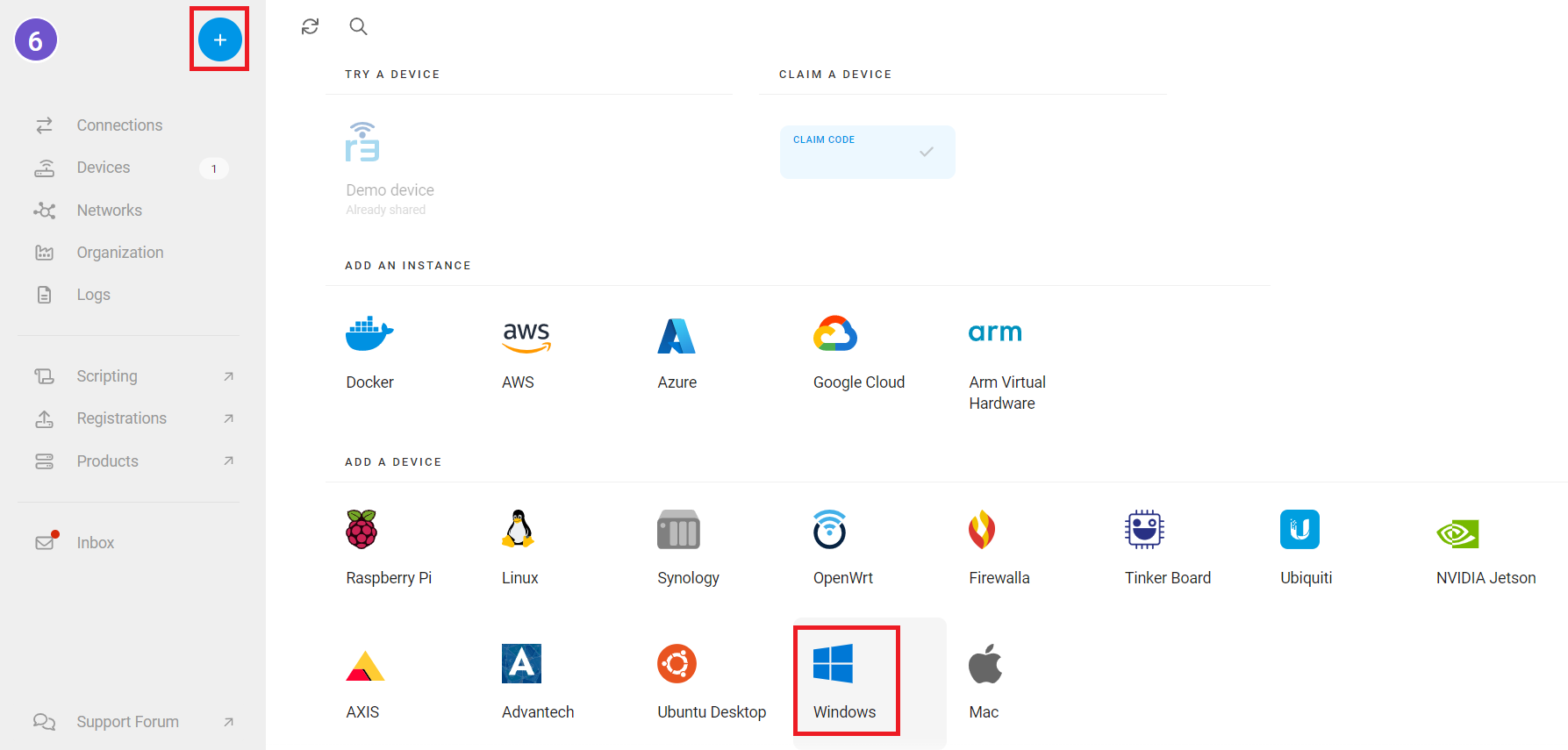Click the Google Cloud label
Viewport: 1568px width, 750px height.
tap(859, 382)
